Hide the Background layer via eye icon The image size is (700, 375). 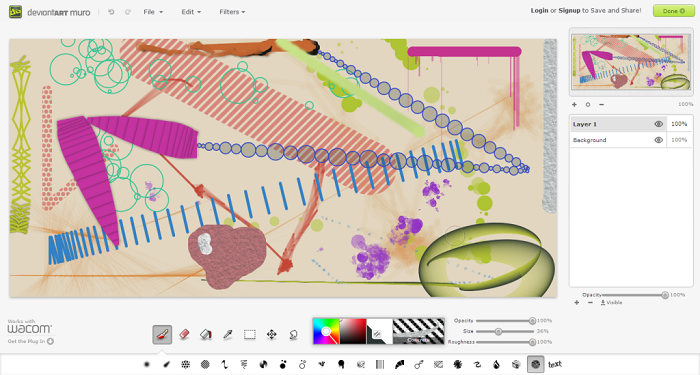coord(658,140)
